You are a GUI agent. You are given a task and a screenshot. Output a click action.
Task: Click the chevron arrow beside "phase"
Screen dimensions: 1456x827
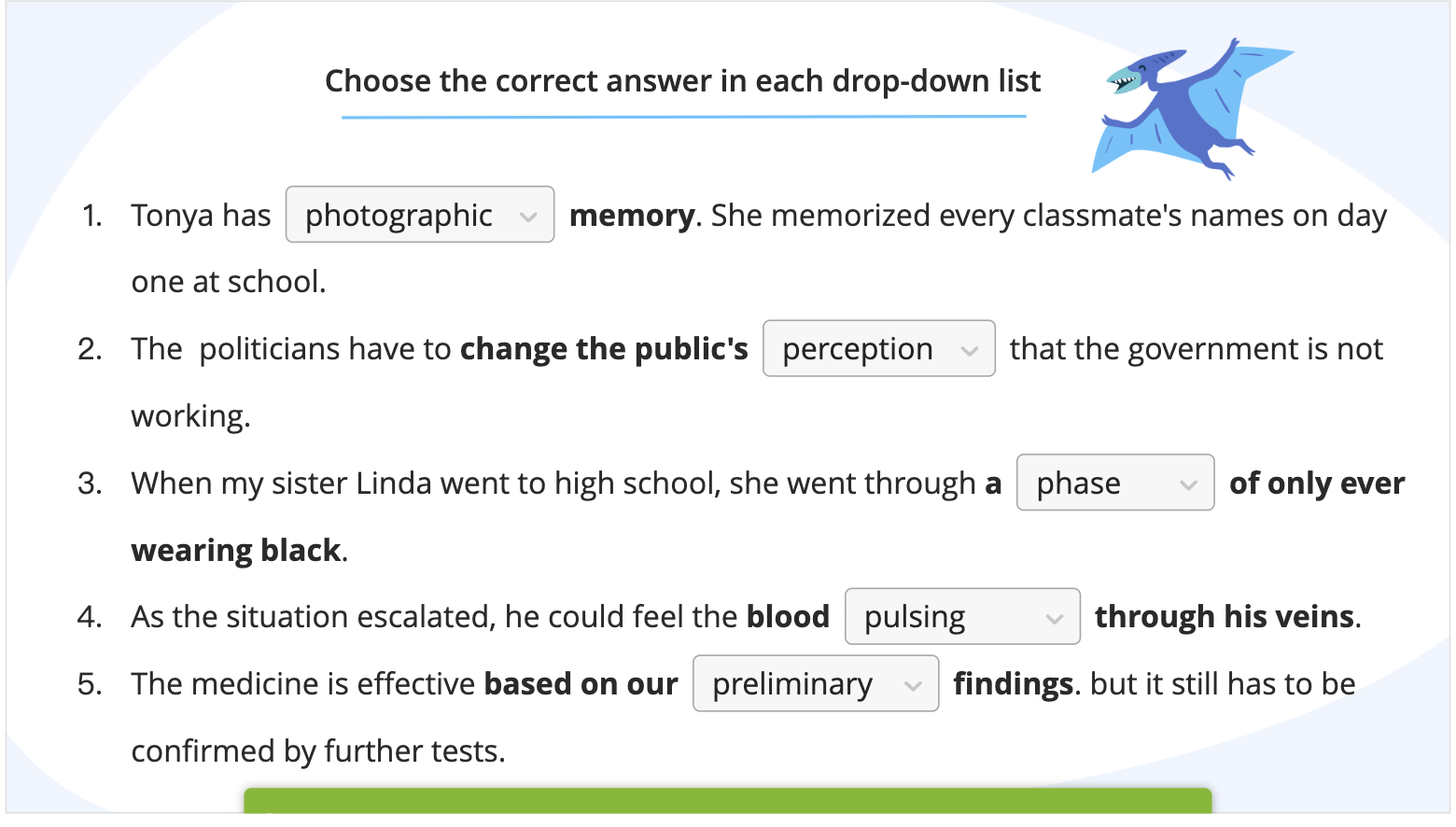pyautogui.click(x=1188, y=485)
